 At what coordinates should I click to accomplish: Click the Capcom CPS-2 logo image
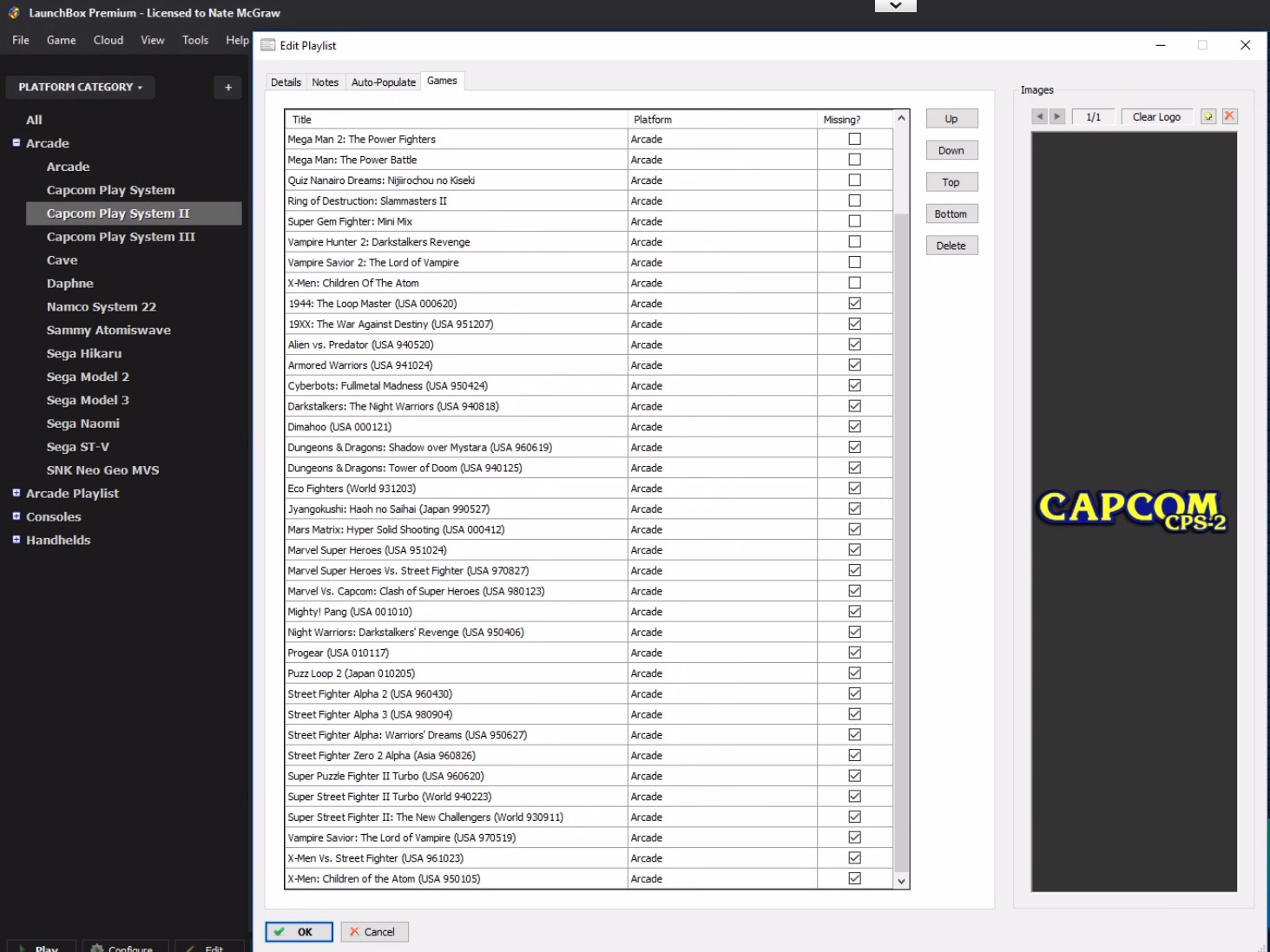coord(1133,509)
